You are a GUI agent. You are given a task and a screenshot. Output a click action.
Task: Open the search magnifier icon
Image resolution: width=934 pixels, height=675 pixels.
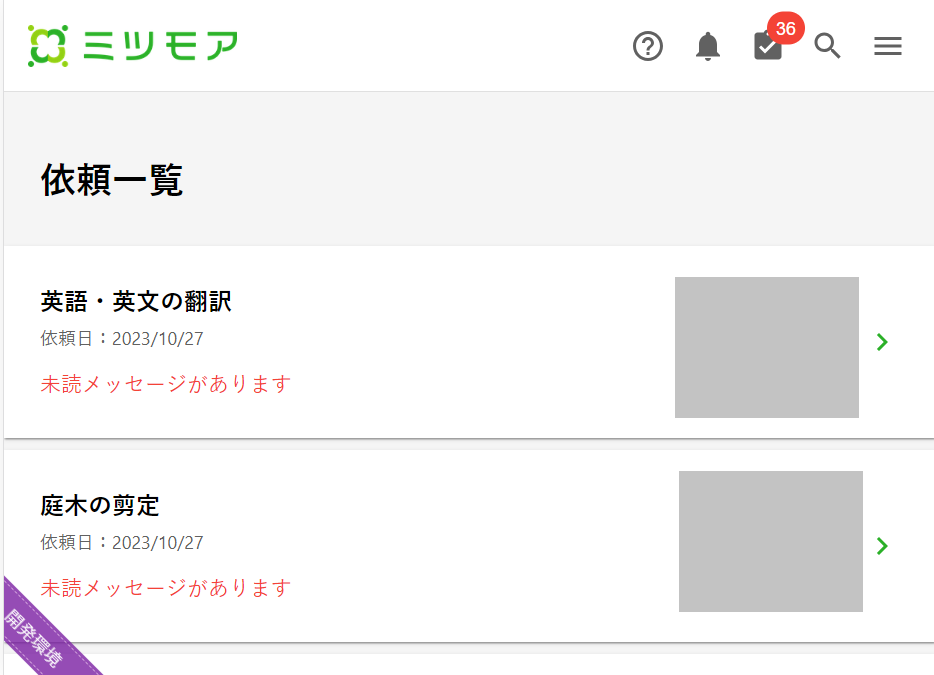[827, 46]
